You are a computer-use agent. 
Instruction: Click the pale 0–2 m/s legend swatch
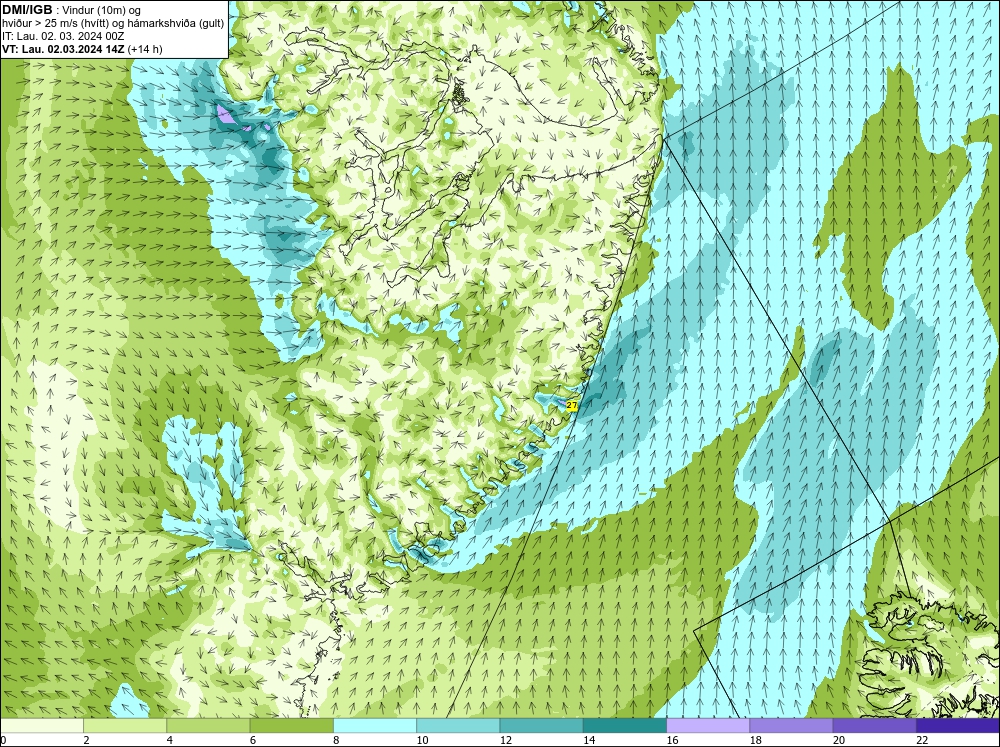(x=41, y=726)
